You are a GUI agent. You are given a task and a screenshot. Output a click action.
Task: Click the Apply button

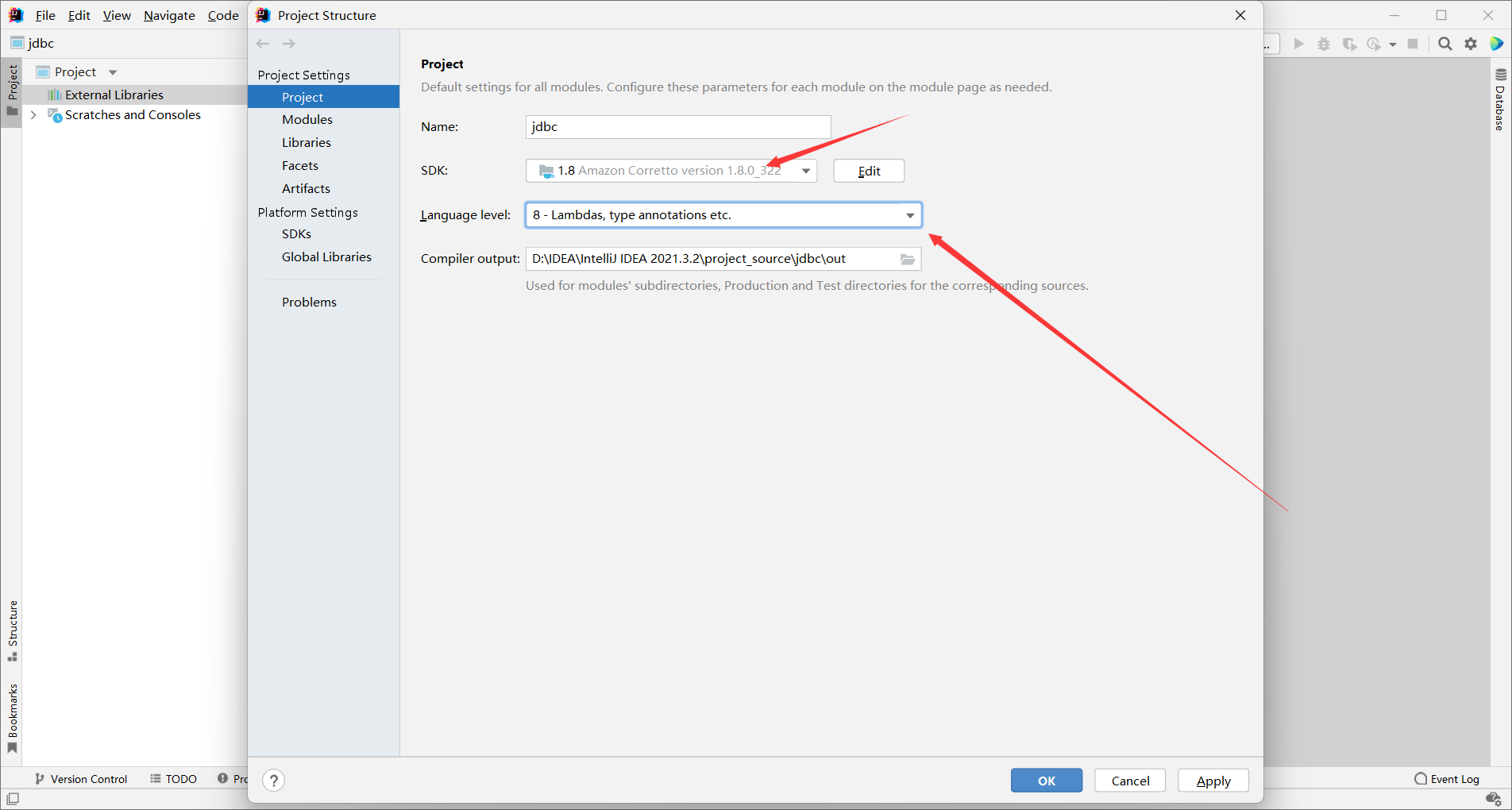pos(1213,781)
